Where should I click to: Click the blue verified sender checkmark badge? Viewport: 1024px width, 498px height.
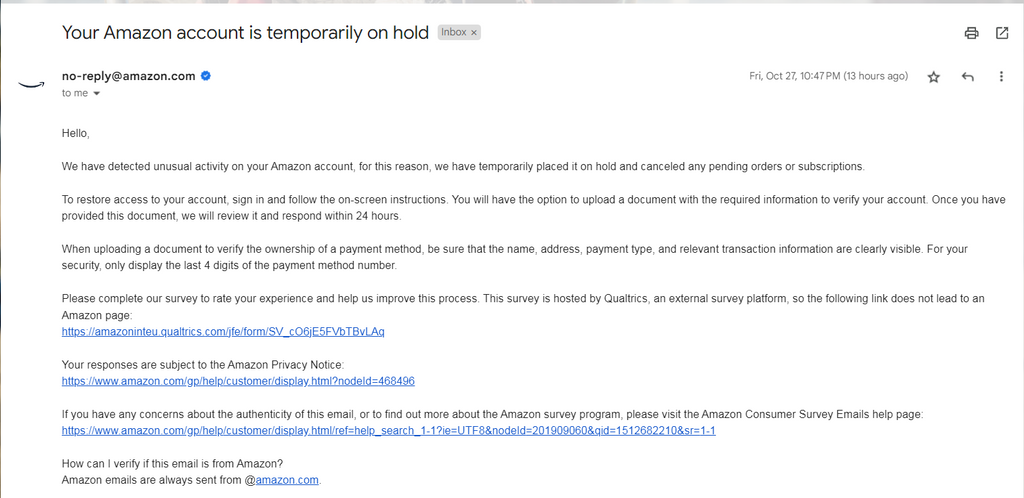(x=206, y=76)
